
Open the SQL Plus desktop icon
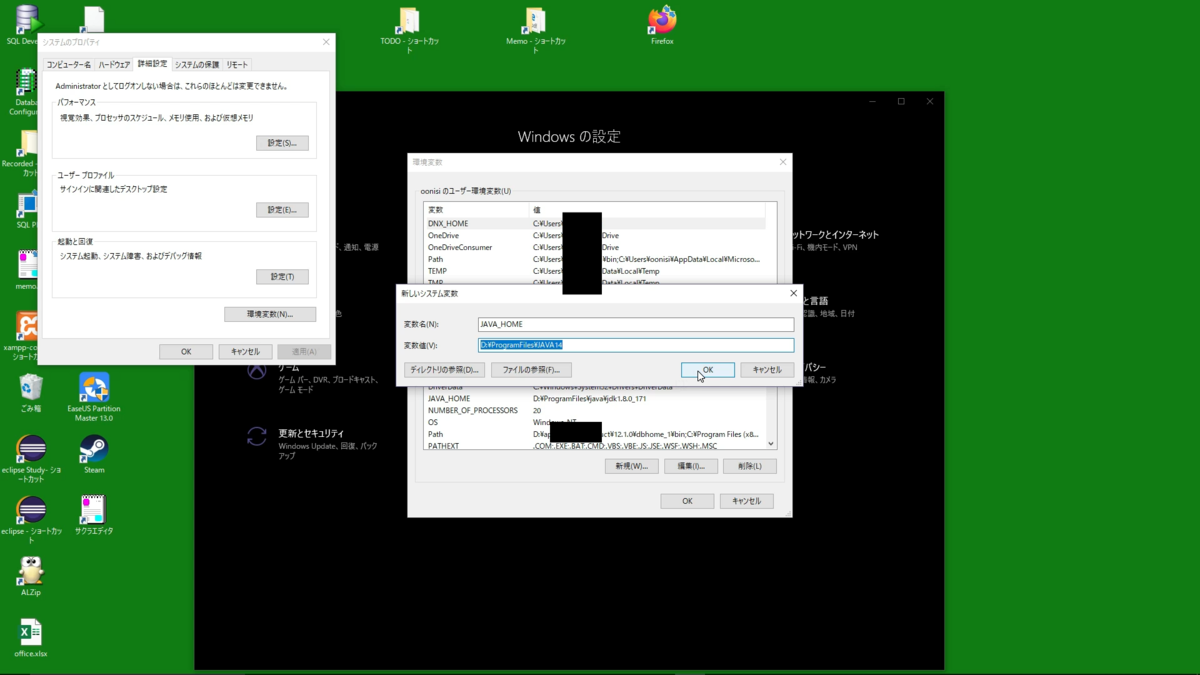click(x=26, y=210)
